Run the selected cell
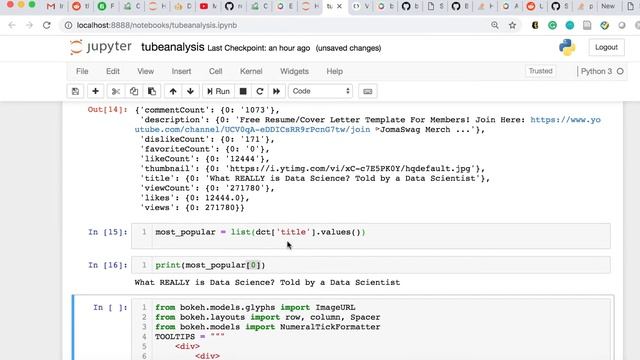The image size is (640, 360). coord(218,91)
